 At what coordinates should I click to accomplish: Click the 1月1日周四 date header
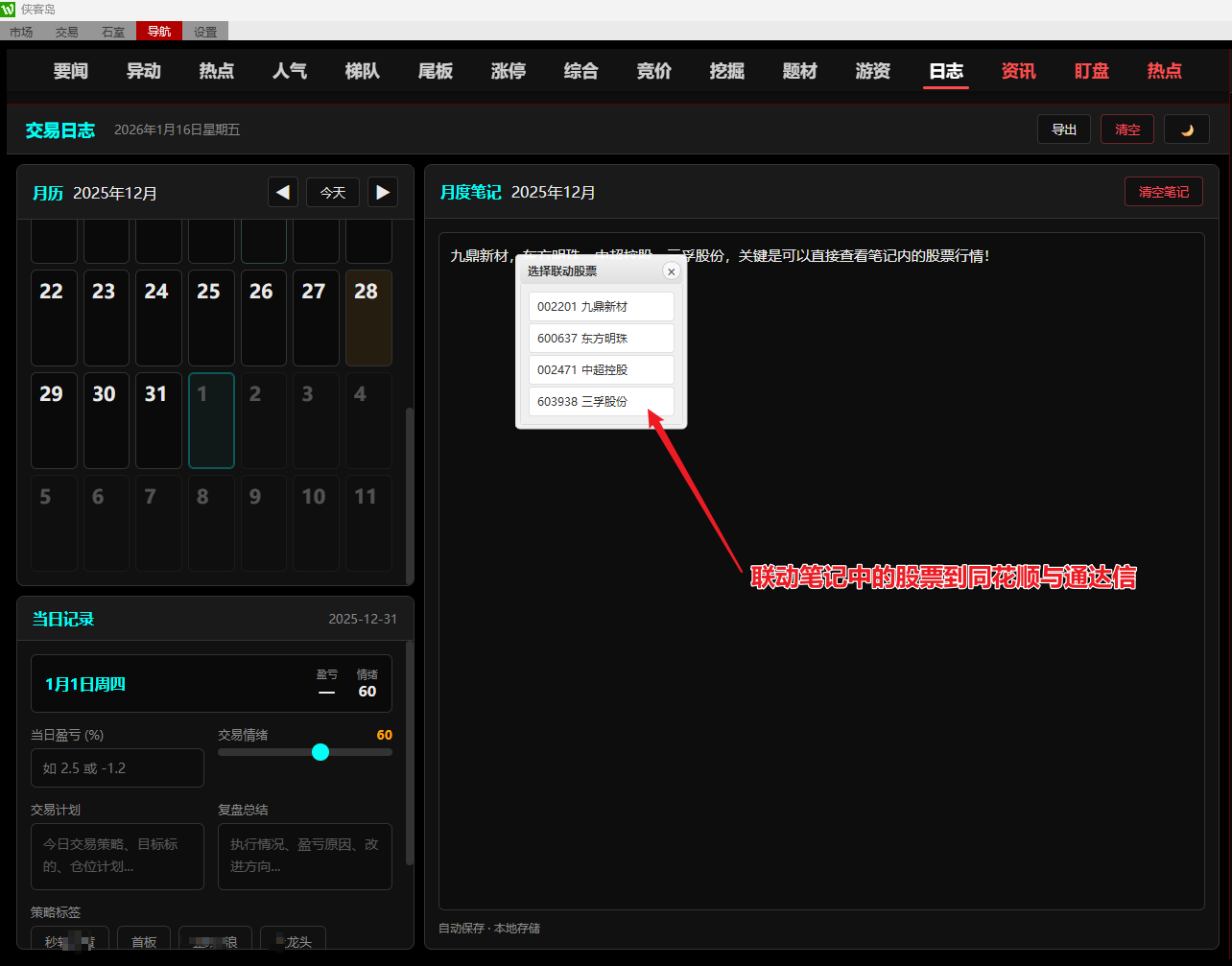85,684
